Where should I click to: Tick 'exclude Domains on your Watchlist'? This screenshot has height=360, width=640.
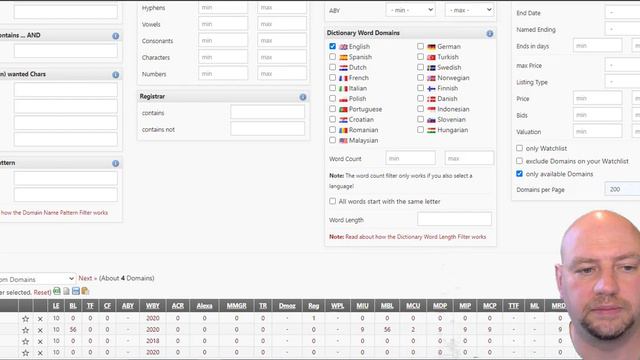tap(519, 161)
